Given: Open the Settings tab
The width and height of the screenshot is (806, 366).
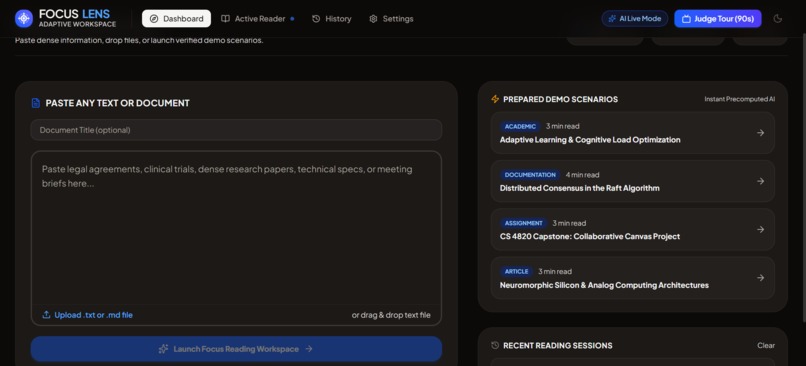Looking at the screenshot, I should click(391, 19).
